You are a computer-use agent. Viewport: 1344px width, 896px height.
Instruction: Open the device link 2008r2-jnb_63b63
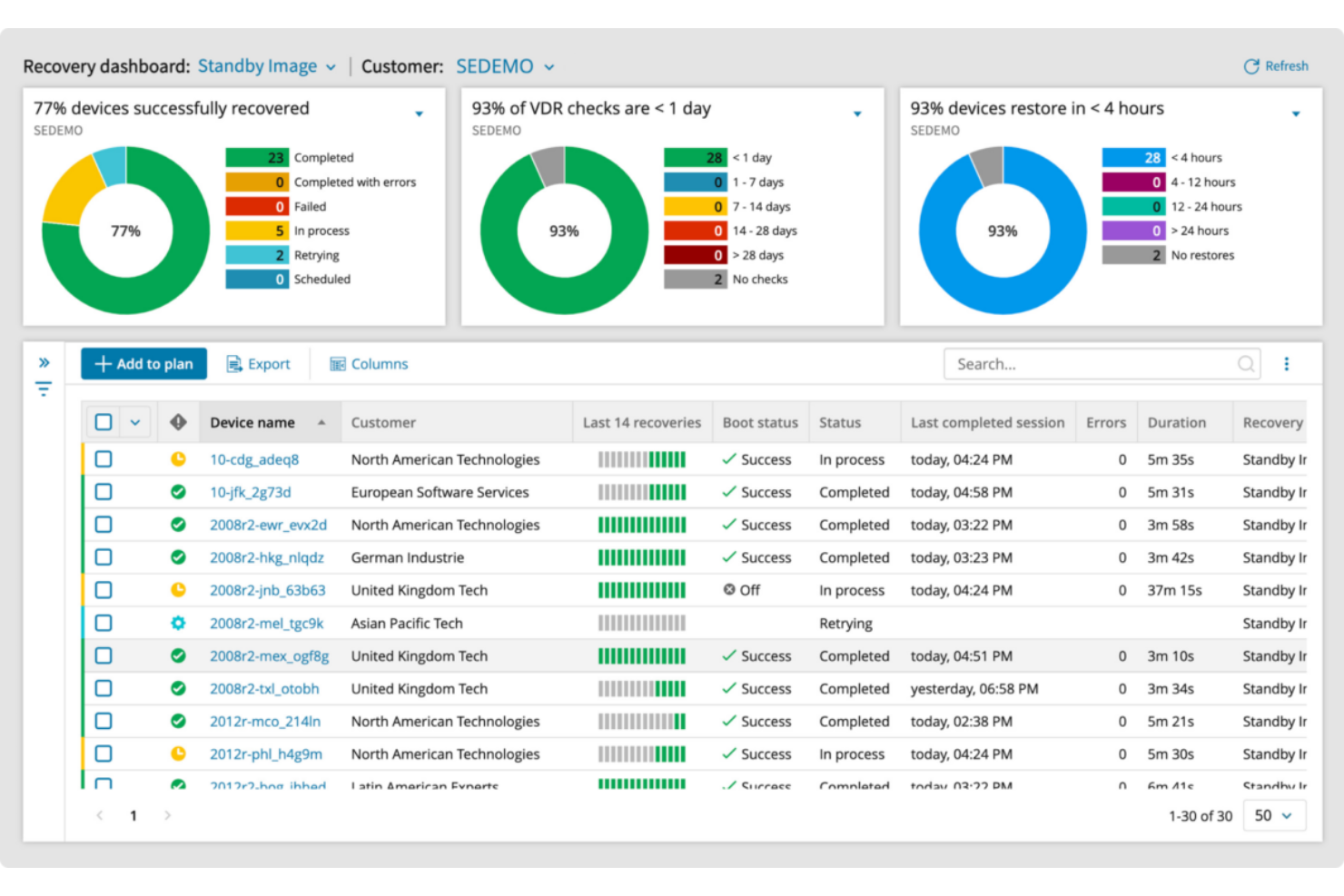pos(268,590)
